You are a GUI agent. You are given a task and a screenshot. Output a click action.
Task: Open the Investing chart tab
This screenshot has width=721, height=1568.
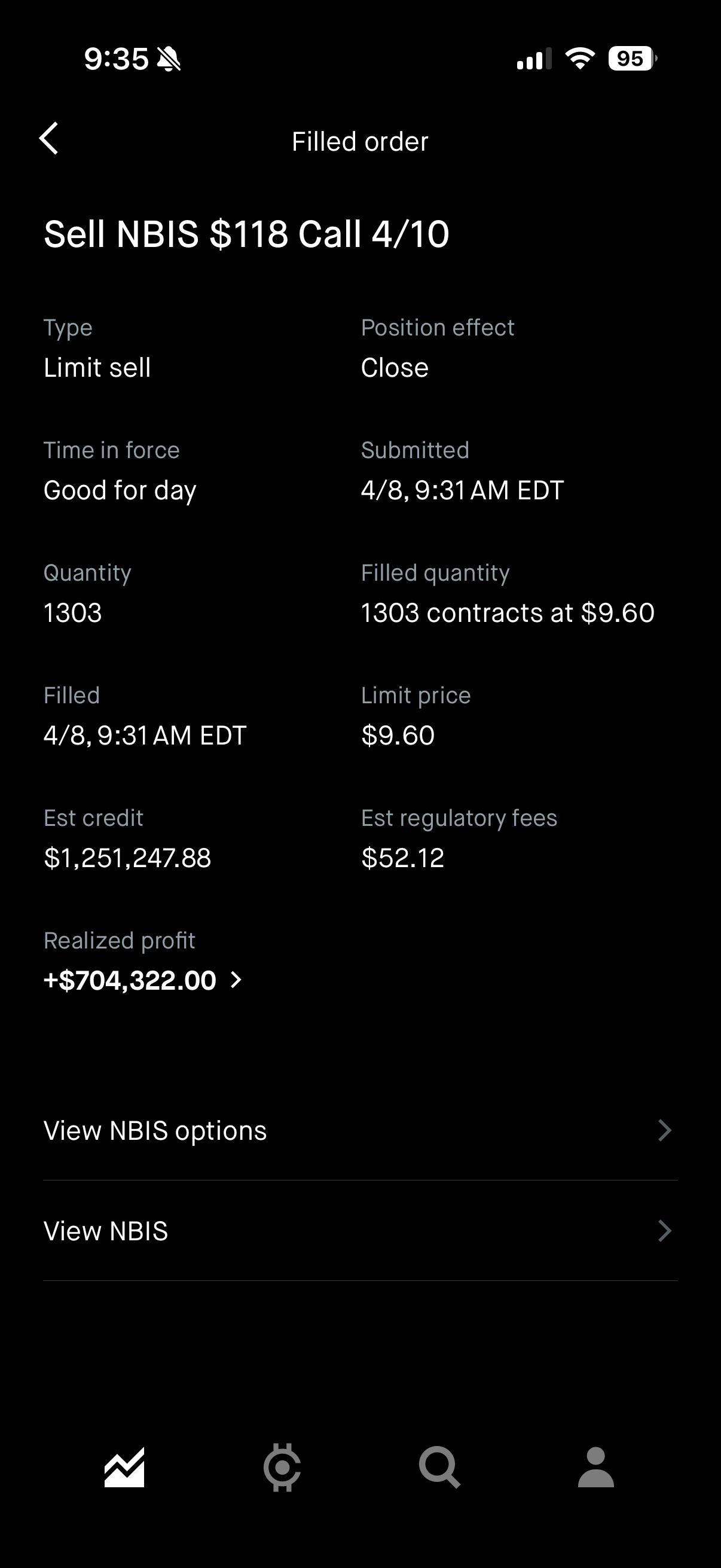(x=124, y=1467)
